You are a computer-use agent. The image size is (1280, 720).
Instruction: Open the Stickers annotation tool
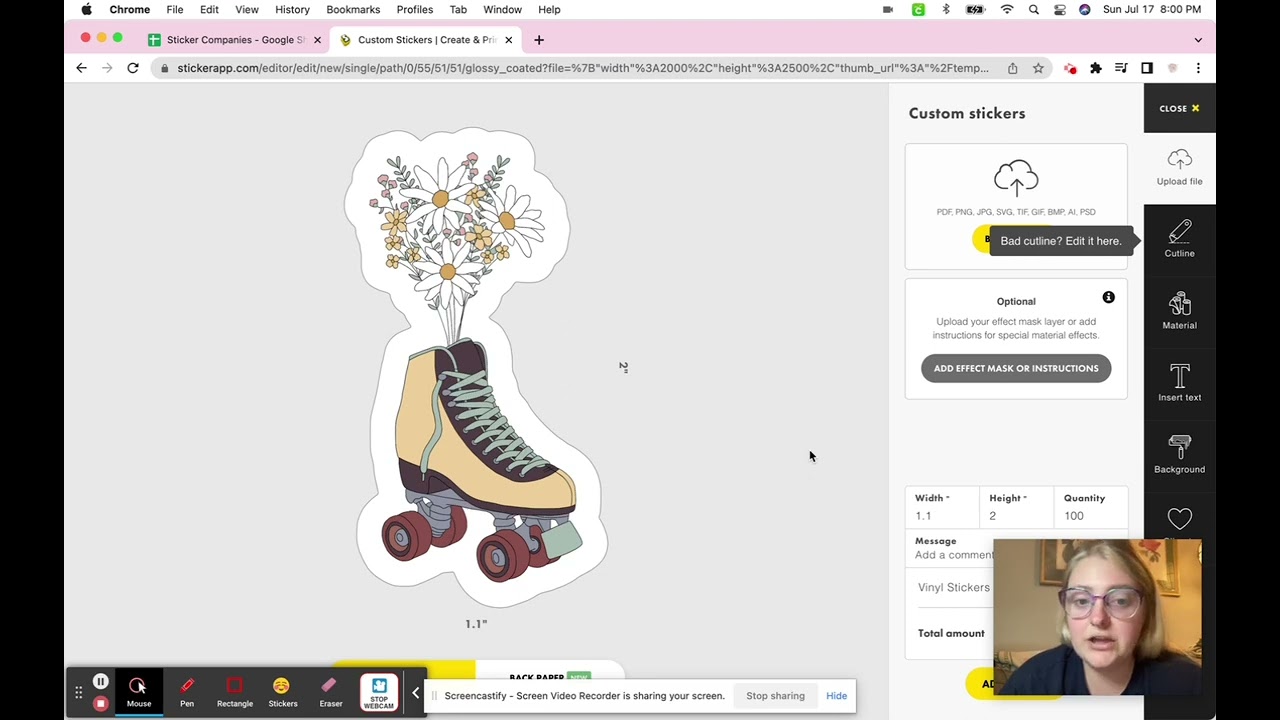(283, 691)
